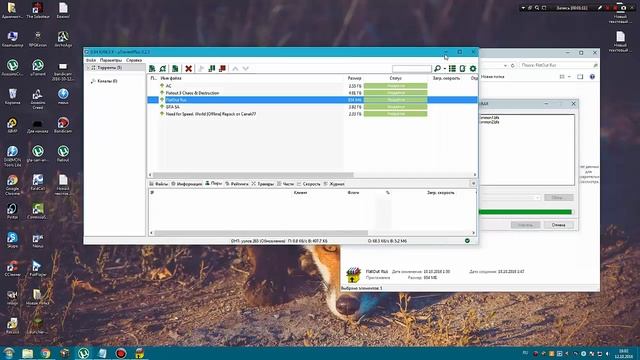
Task: Click the green extraction progress bar
Action: [525, 212]
